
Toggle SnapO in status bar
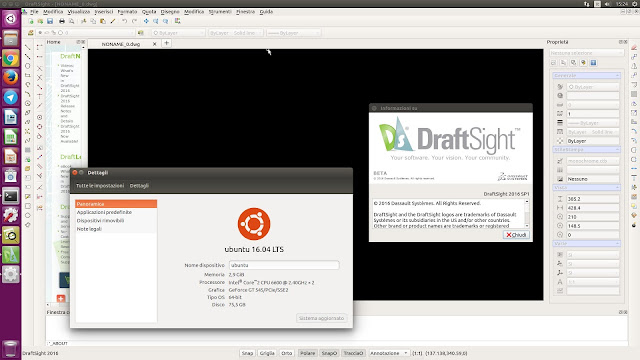click(x=329, y=353)
